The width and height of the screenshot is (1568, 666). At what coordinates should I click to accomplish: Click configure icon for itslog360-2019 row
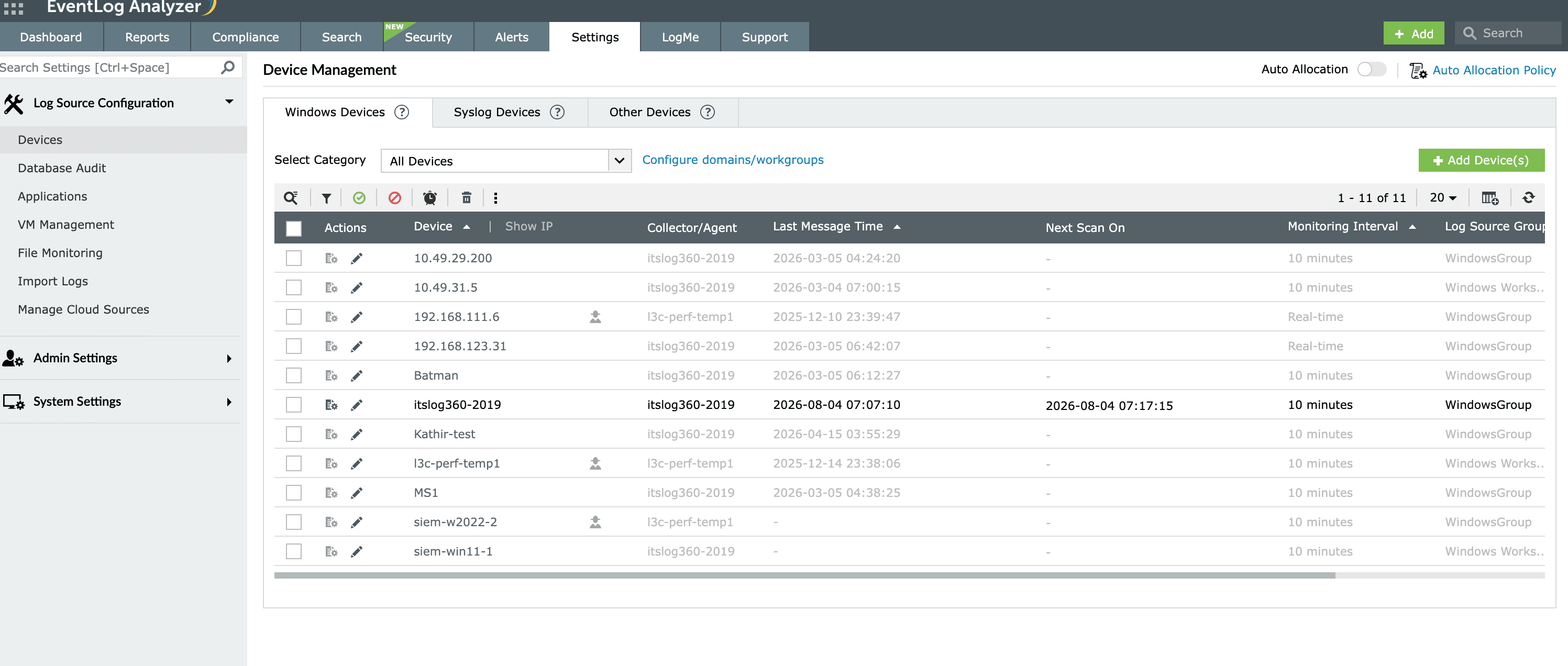pyautogui.click(x=331, y=405)
